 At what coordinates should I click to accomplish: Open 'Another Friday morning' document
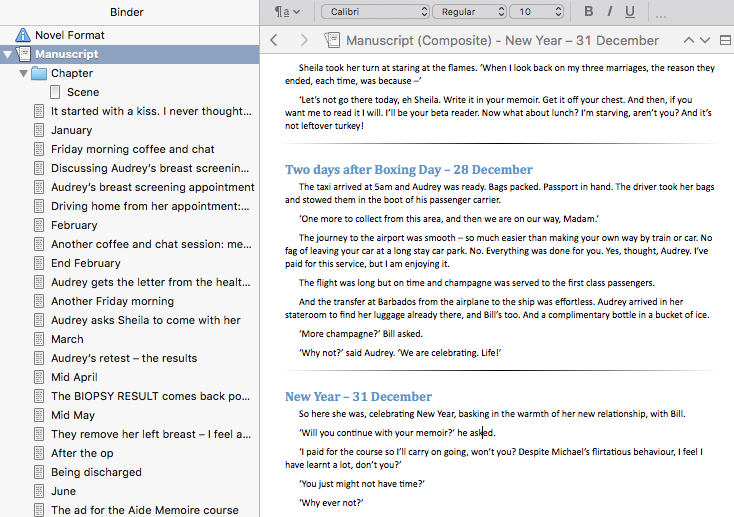(x=112, y=301)
